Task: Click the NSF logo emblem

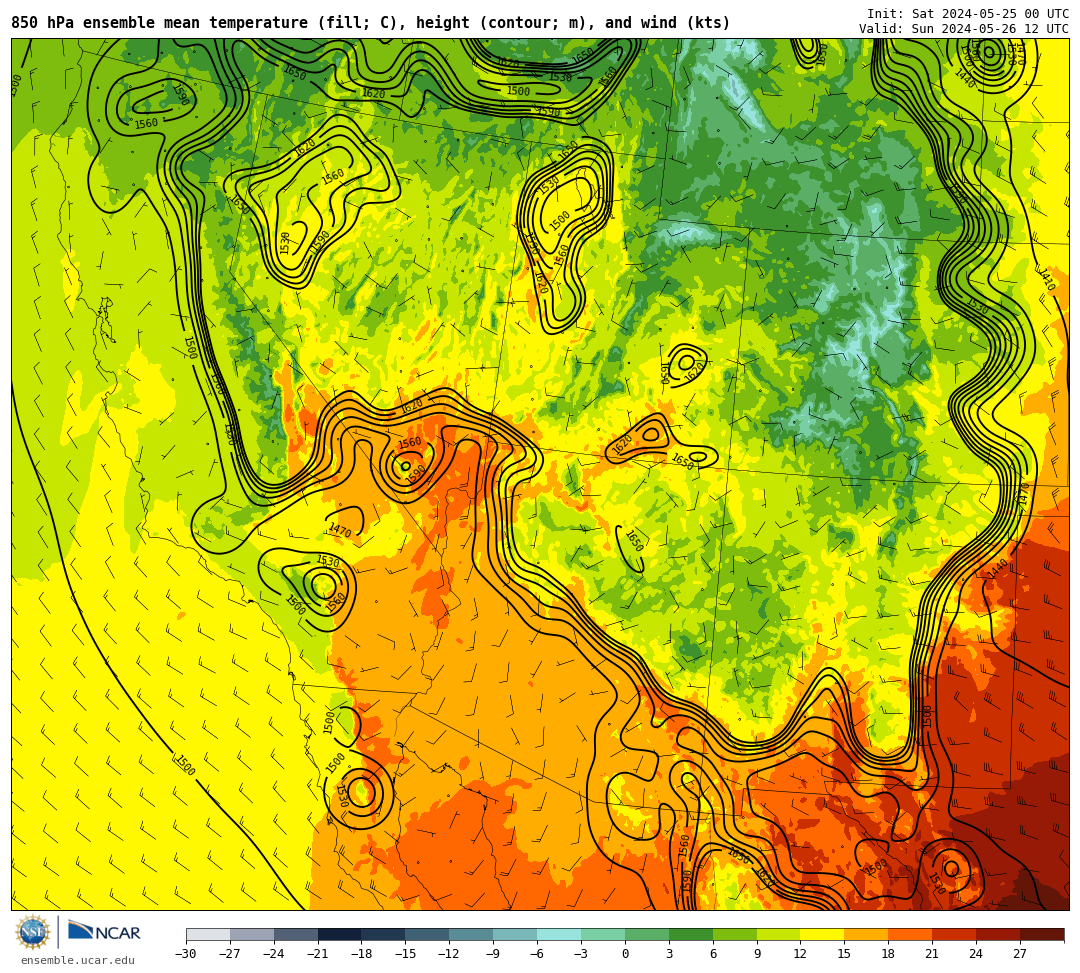Action: [33, 932]
